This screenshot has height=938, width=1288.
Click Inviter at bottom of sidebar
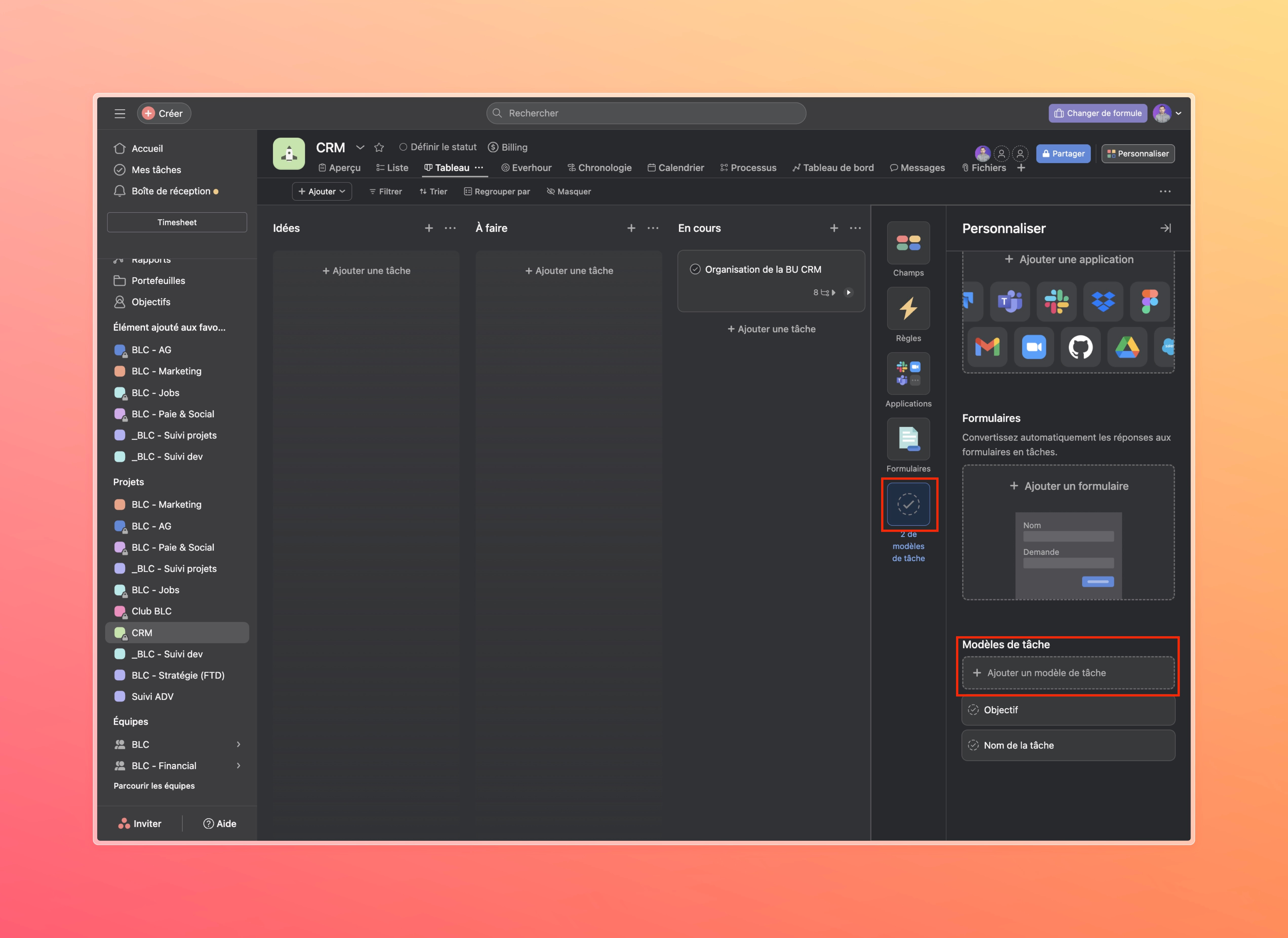140,824
